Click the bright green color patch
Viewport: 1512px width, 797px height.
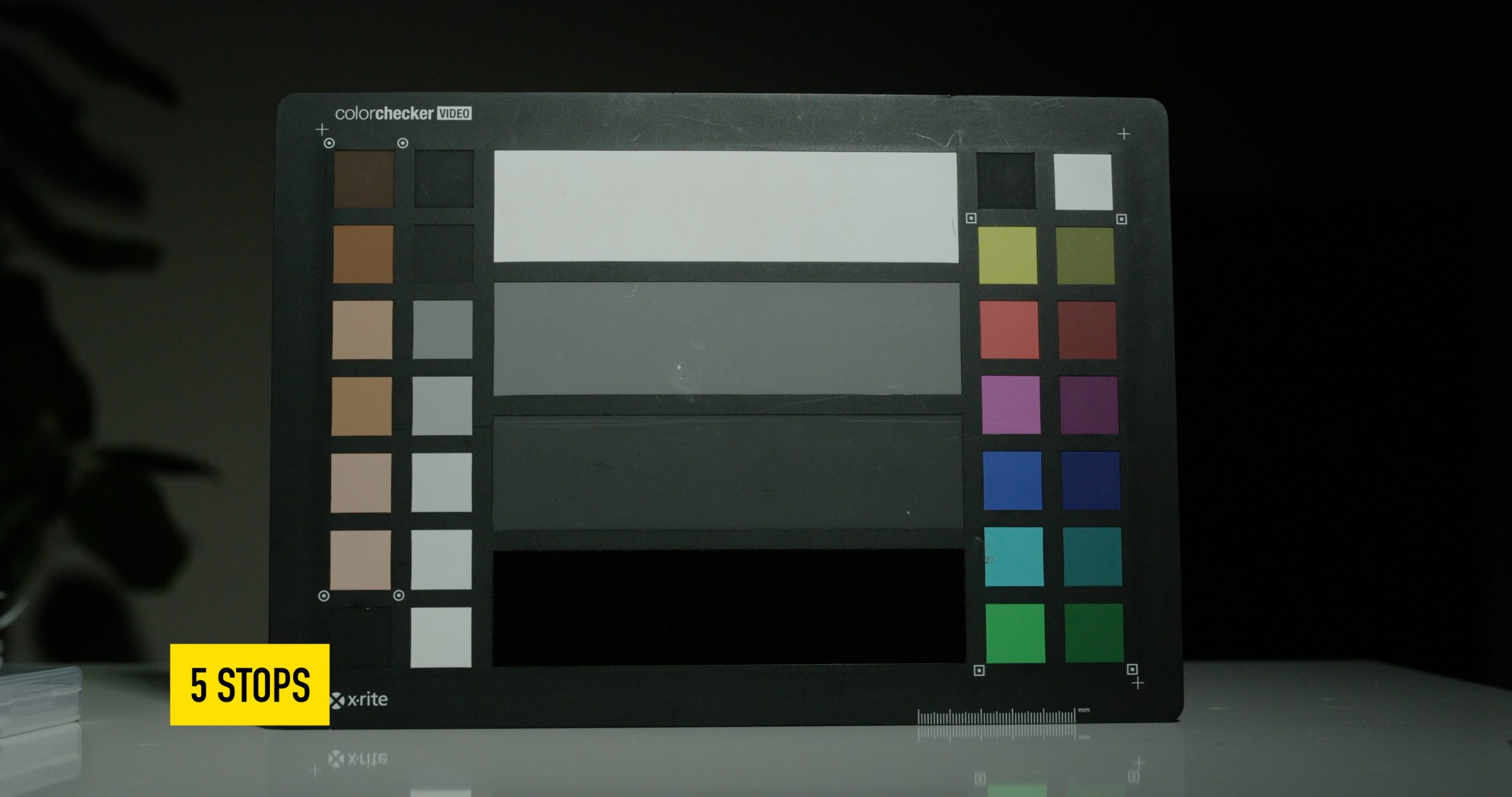pyautogui.click(x=1015, y=633)
